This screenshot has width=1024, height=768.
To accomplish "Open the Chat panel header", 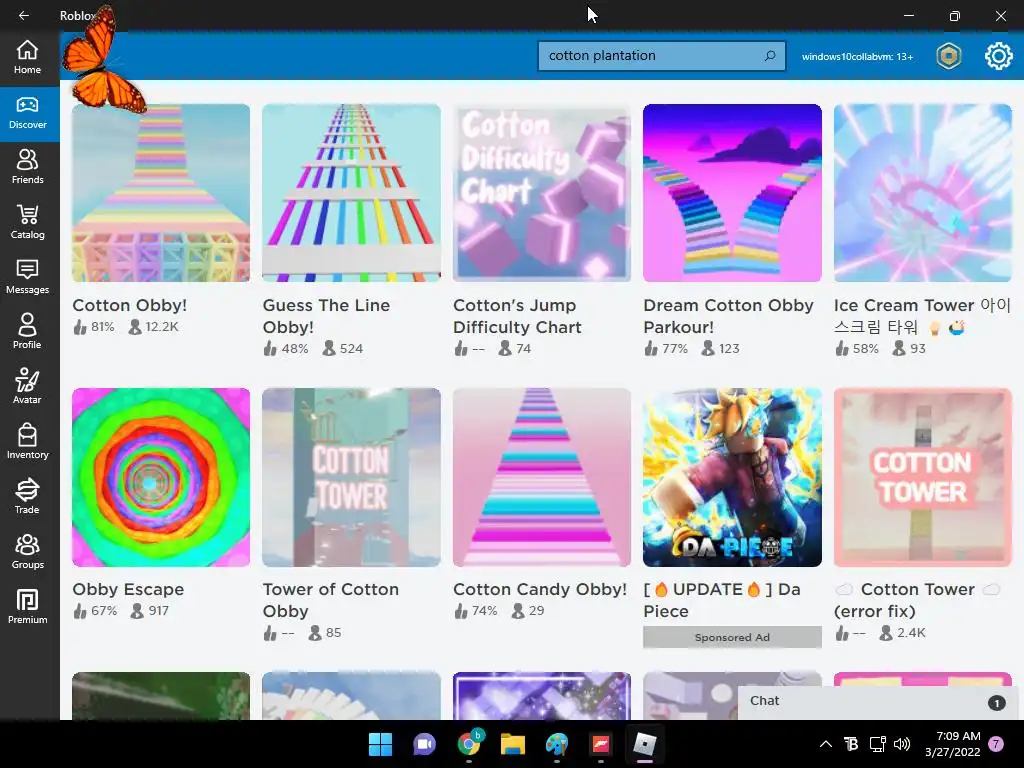I will pyautogui.click(x=878, y=702).
